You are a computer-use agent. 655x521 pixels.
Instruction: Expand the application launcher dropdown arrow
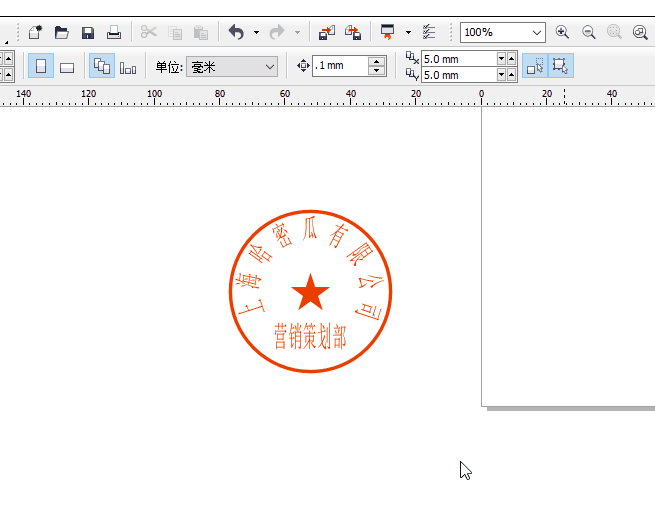pos(408,32)
